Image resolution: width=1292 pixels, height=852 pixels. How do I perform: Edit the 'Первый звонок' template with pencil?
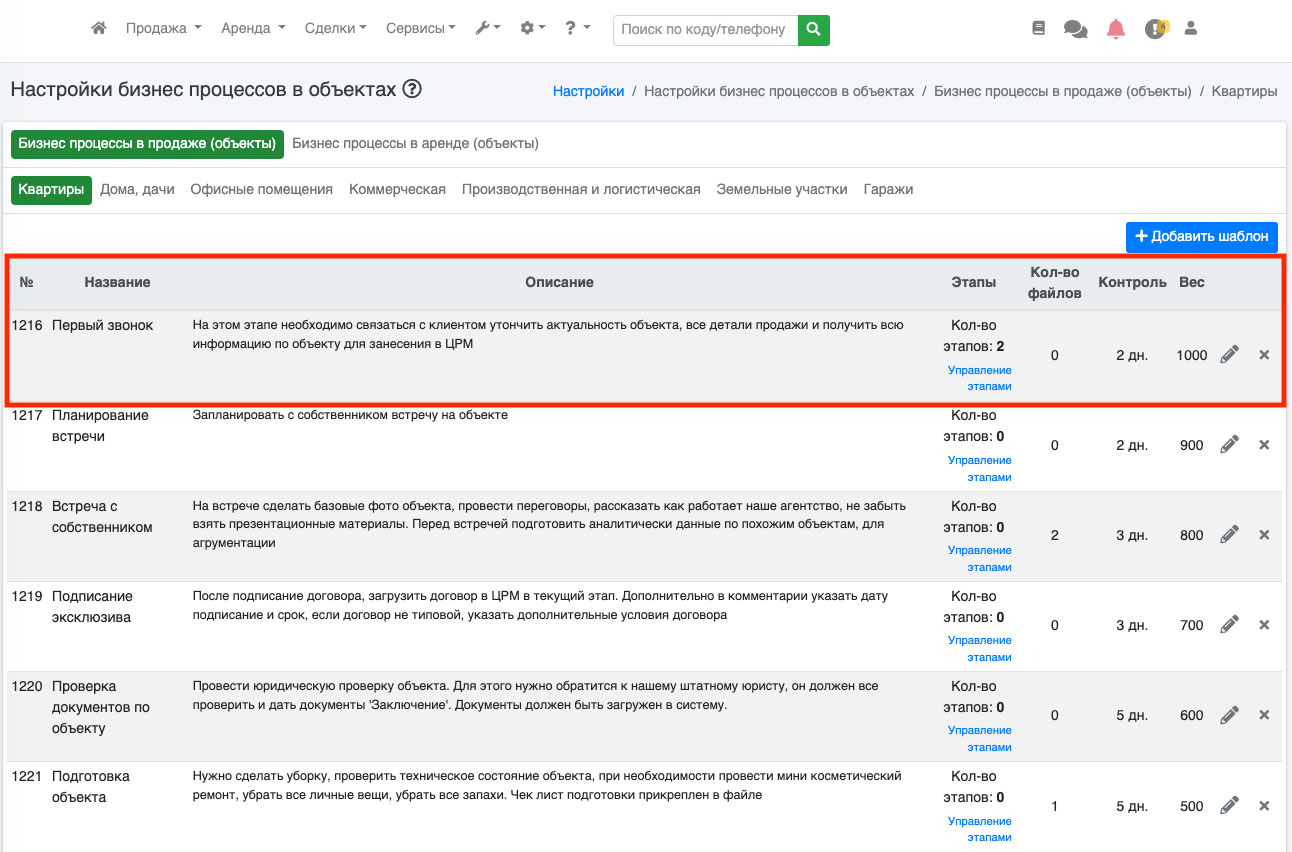click(1229, 355)
